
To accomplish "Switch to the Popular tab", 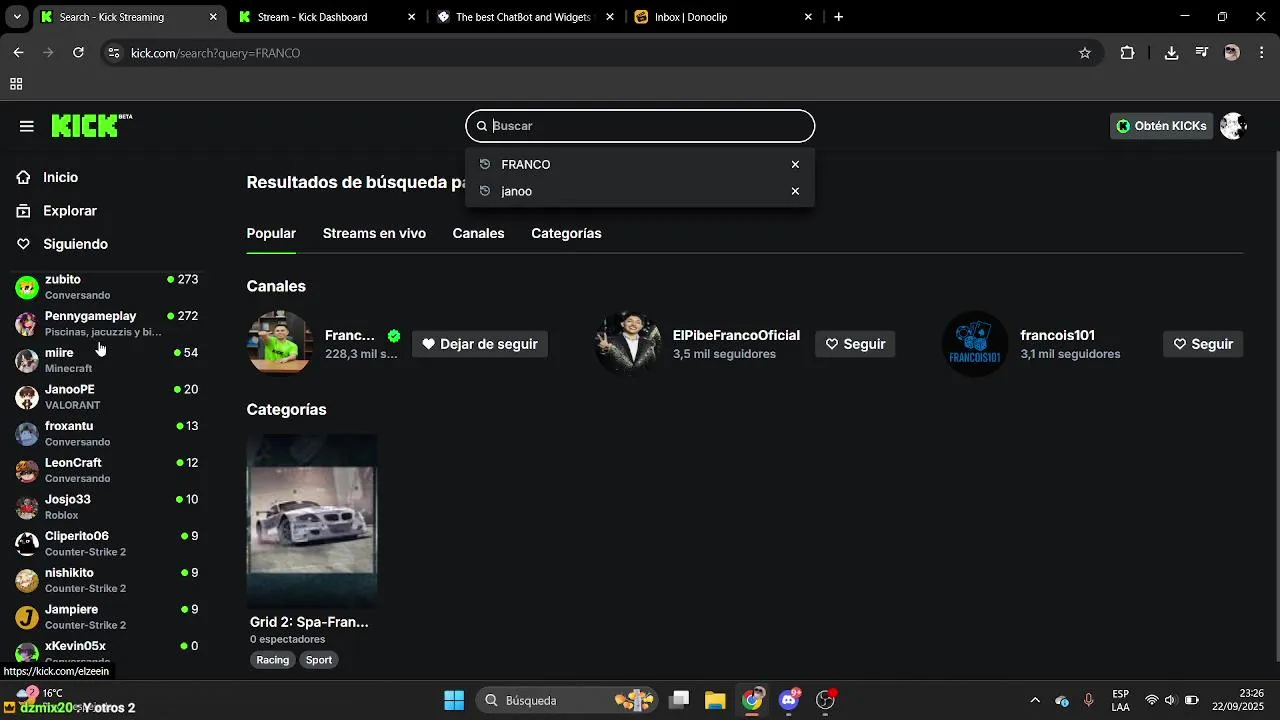I will click(271, 233).
